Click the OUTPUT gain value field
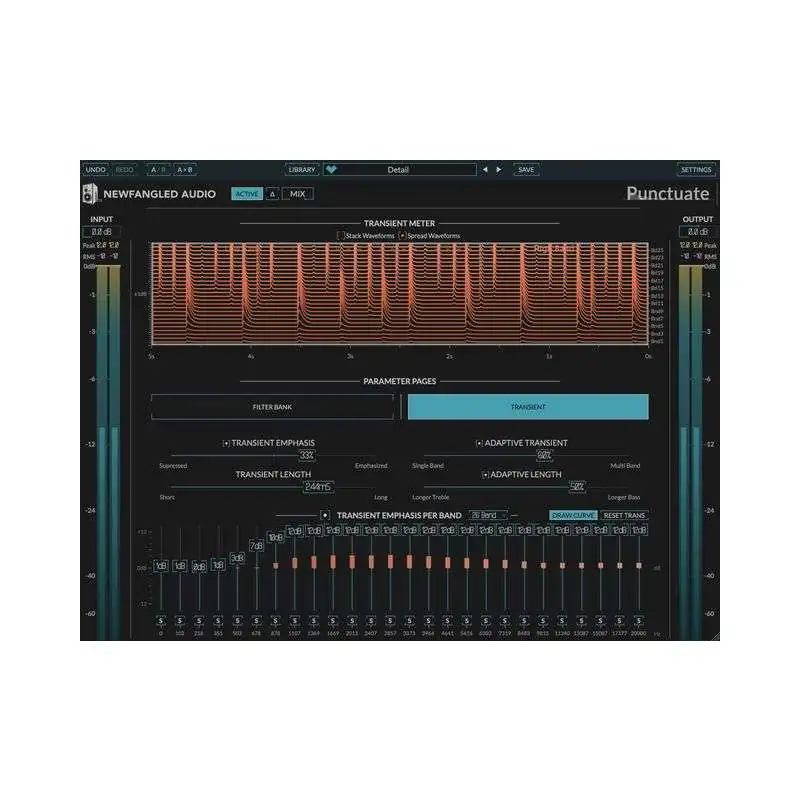This screenshot has width=800, height=800. (x=697, y=232)
